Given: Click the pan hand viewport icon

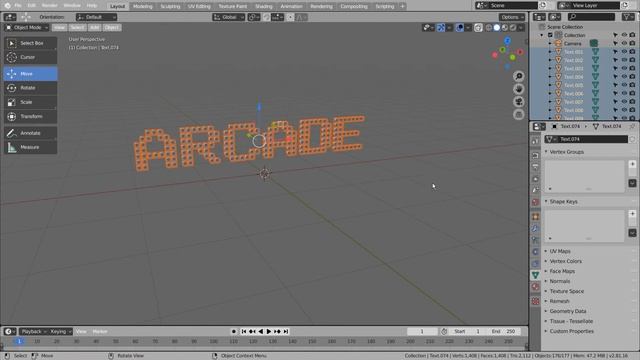Looking at the screenshot, I should coord(519,89).
